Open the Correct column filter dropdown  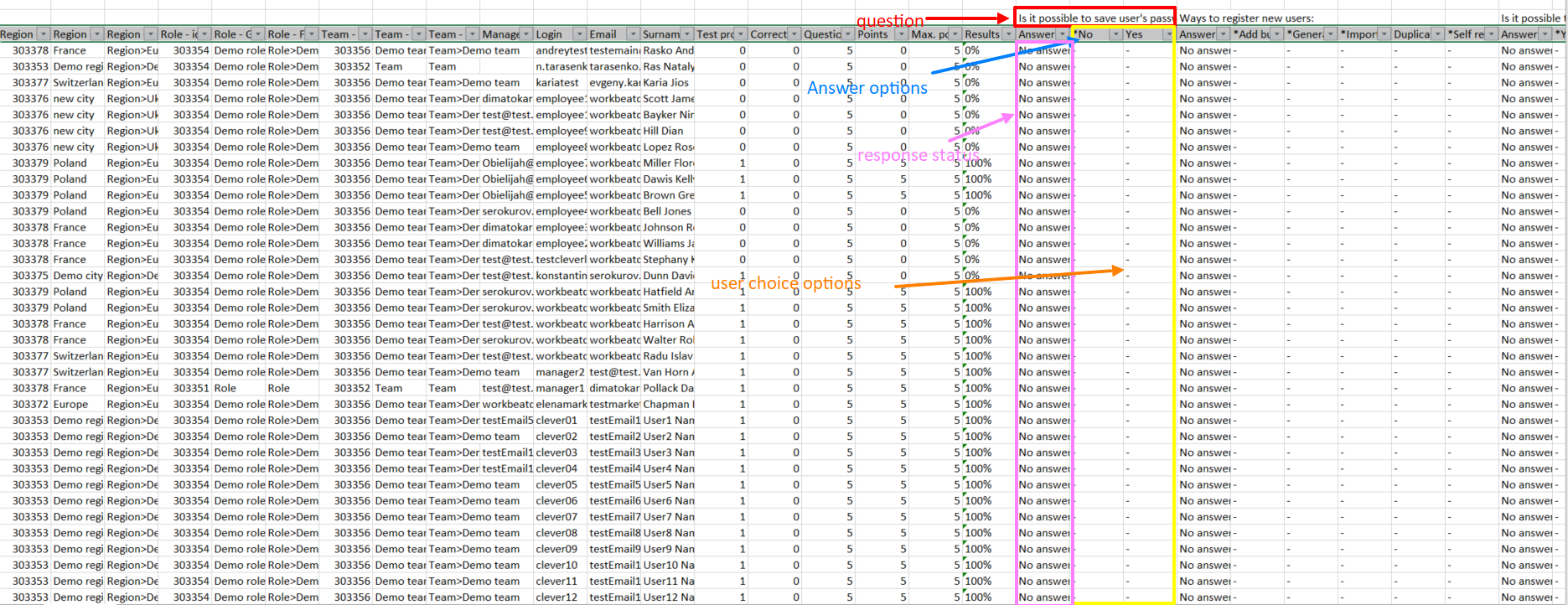794,34
